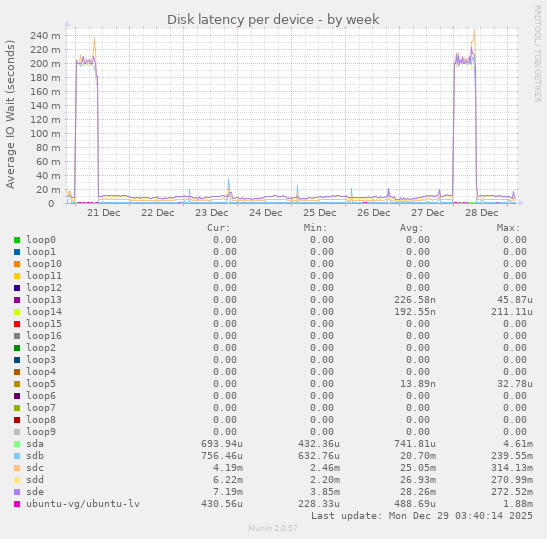Click the loop13 purple legend swatch

(x=17, y=300)
